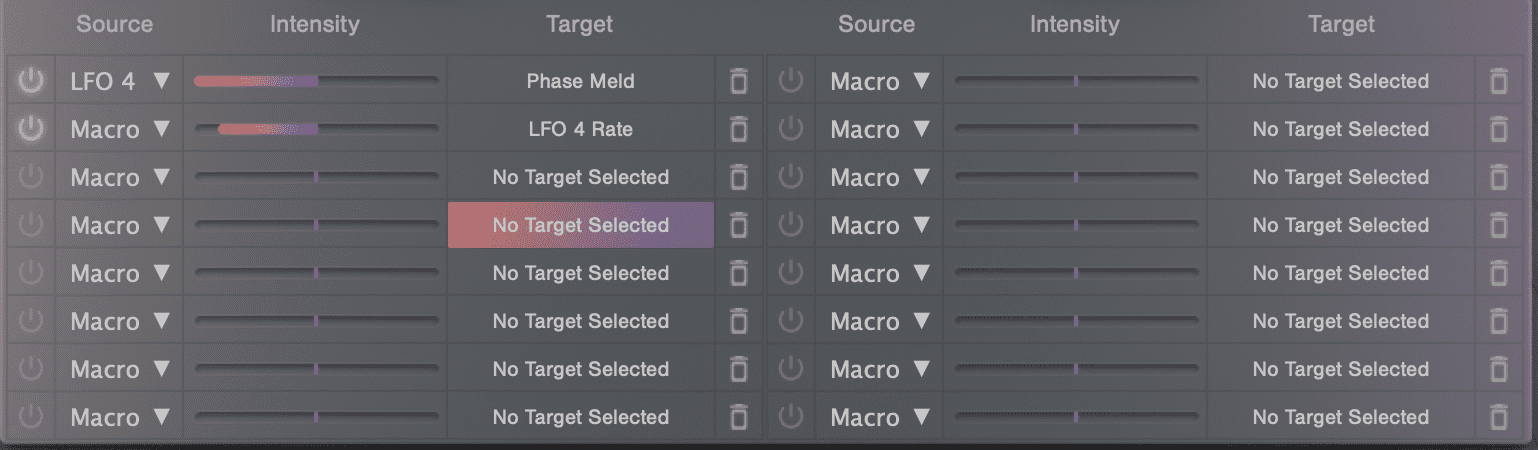
Task: Click the highlighted No Target Selected field
Action: click(x=581, y=225)
